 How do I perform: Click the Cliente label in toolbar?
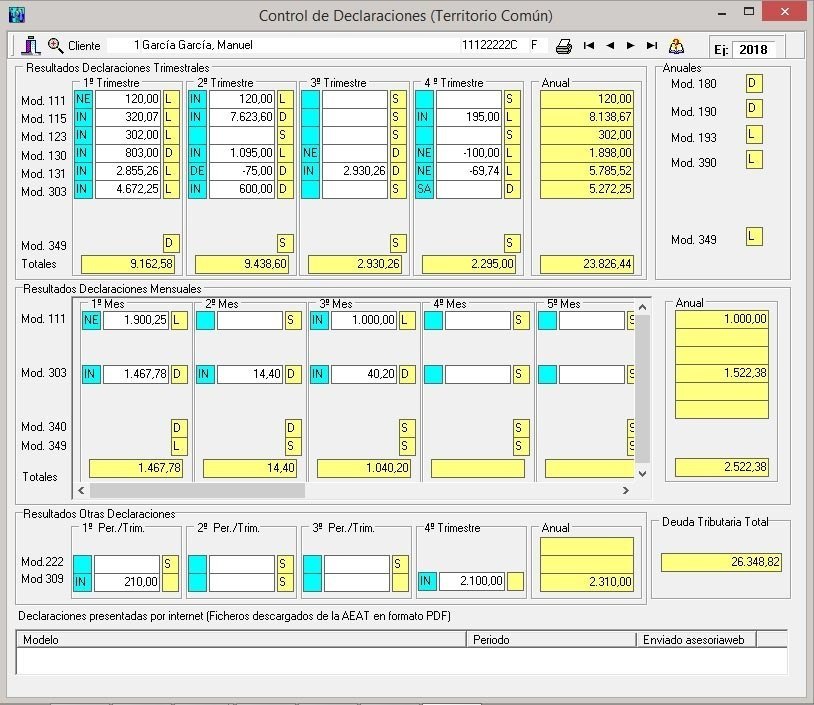pyautogui.click(x=84, y=46)
